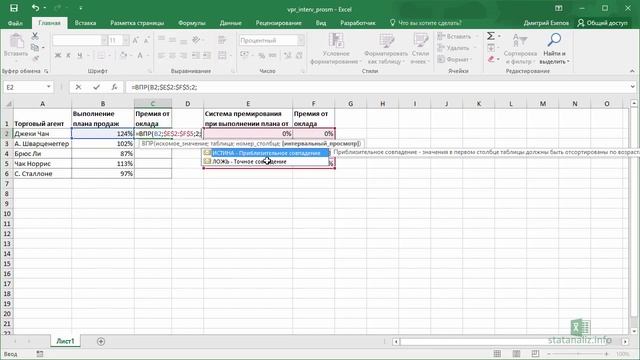Select ЛОЖЬ exact match option
Image resolution: width=640 pixels, height=360 pixels.
point(266,162)
